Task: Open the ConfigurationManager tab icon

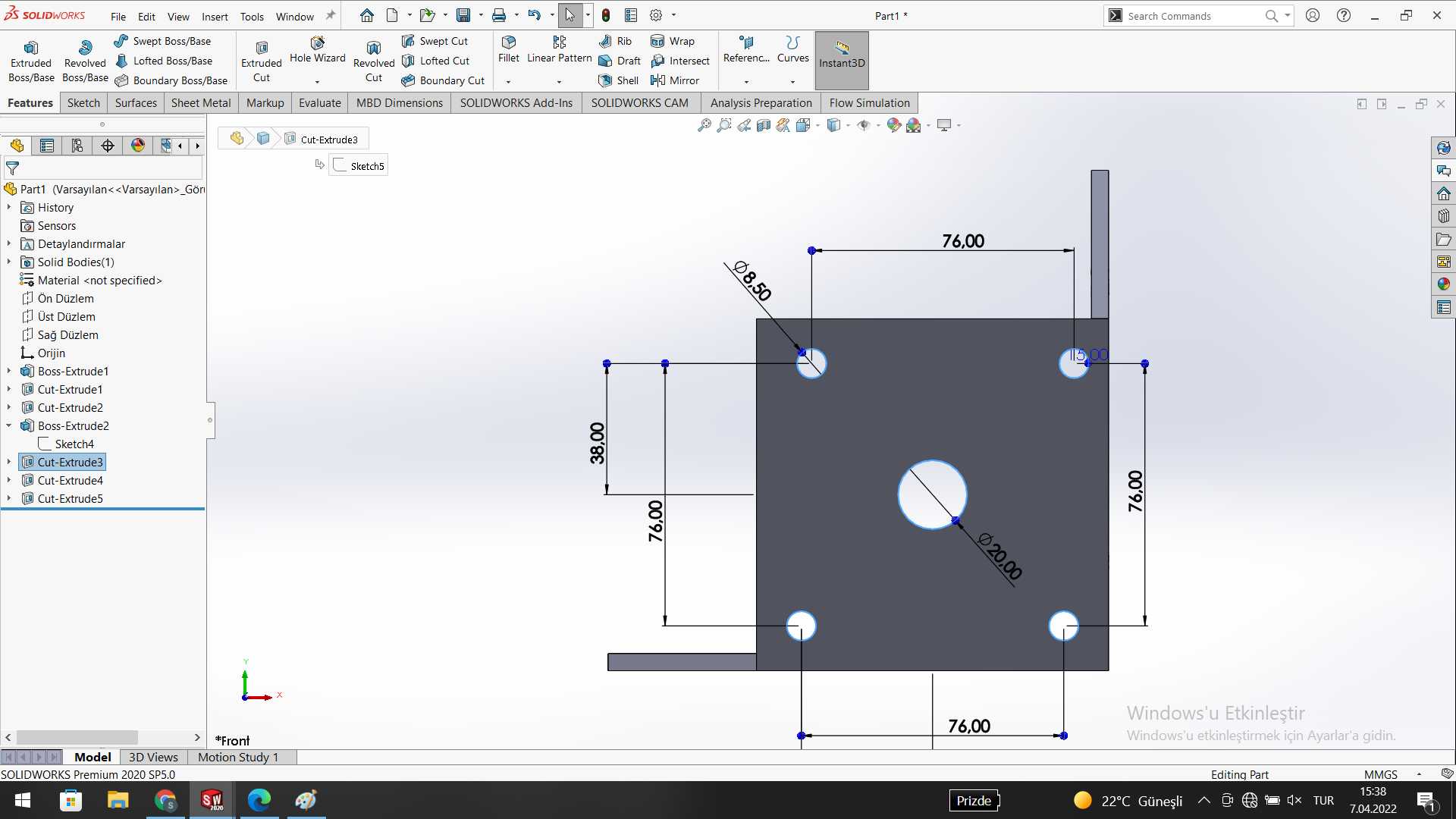Action: [x=77, y=146]
